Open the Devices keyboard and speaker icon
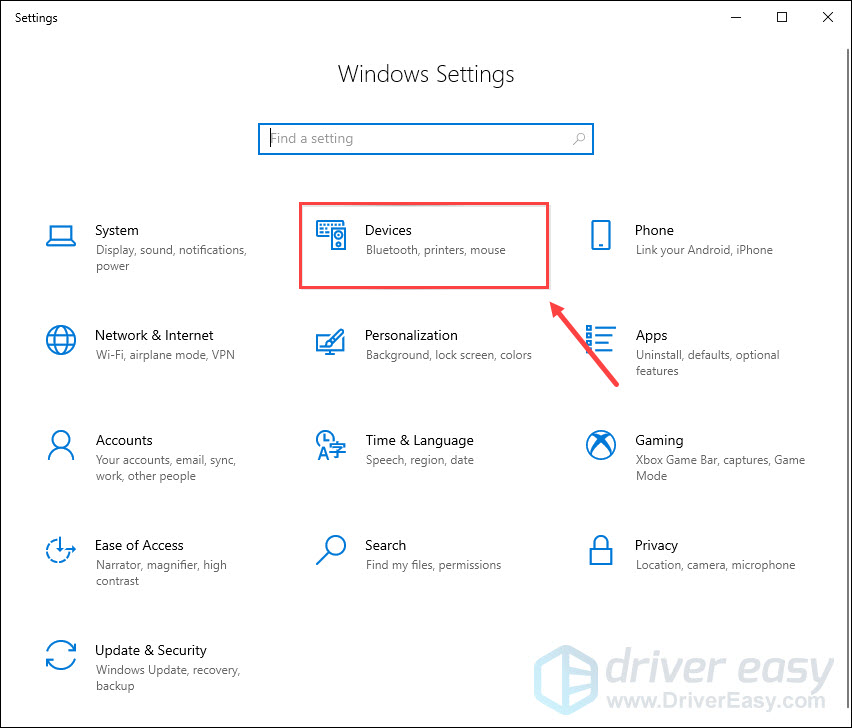The image size is (852, 728). coord(331,235)
